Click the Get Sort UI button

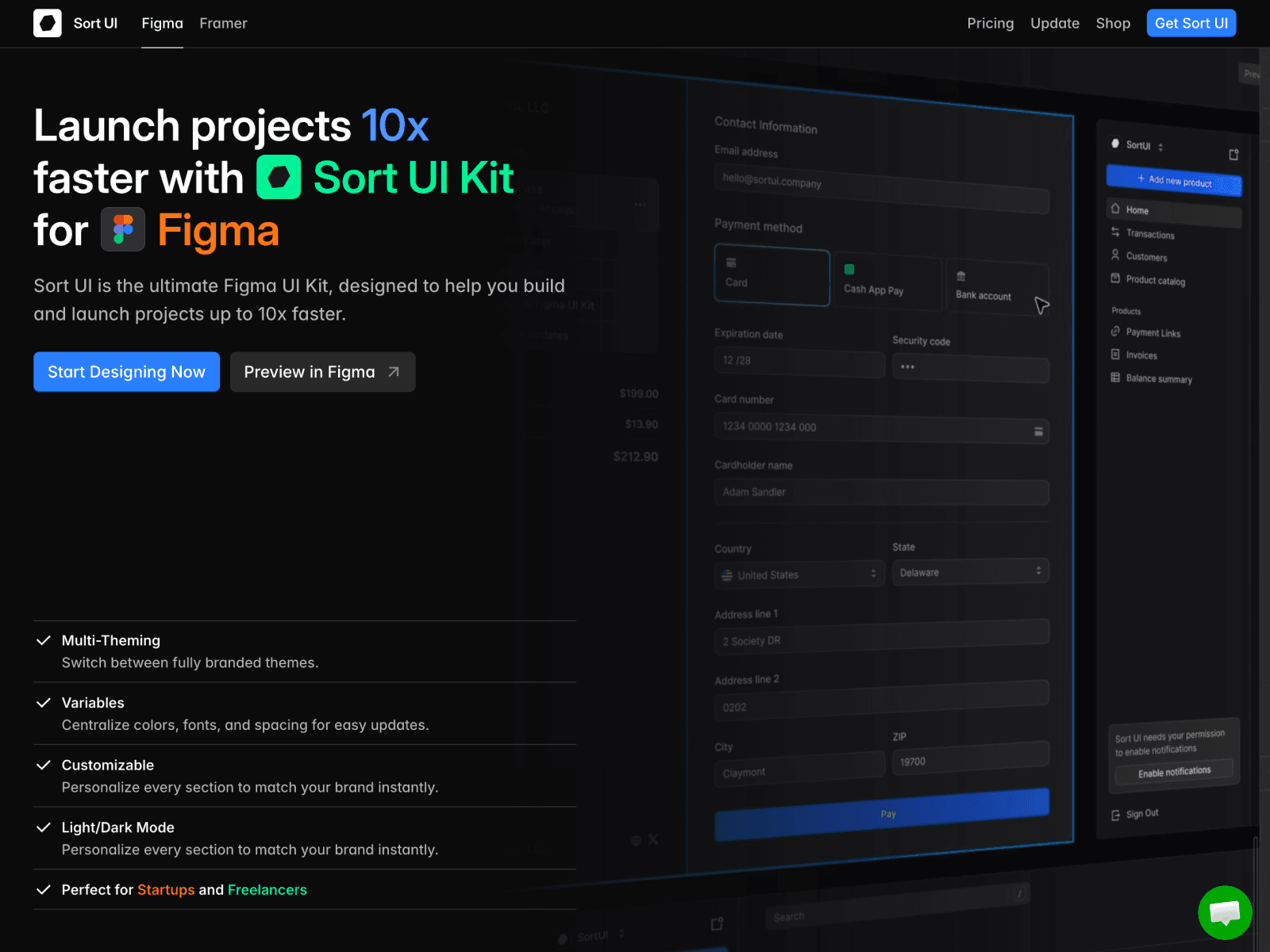pyautogui.click(x=1191, y=23)
